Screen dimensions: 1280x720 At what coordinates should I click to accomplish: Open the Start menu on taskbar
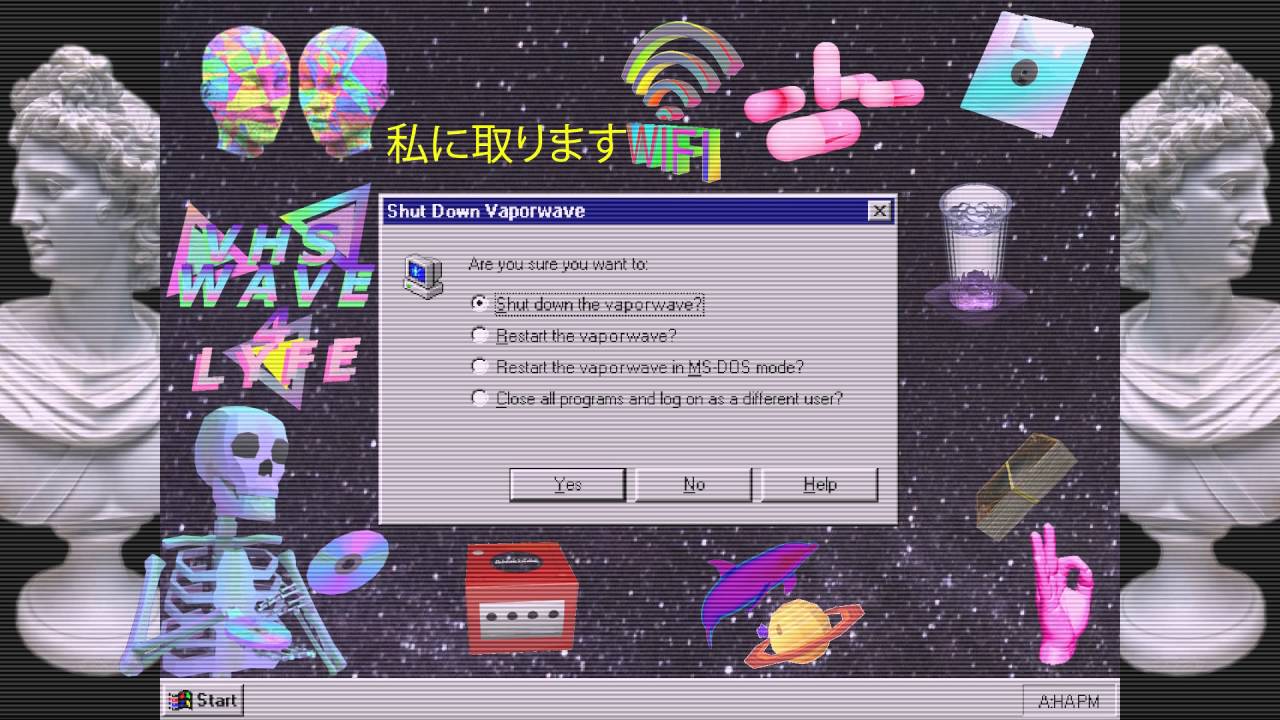[x=204, y=700]
